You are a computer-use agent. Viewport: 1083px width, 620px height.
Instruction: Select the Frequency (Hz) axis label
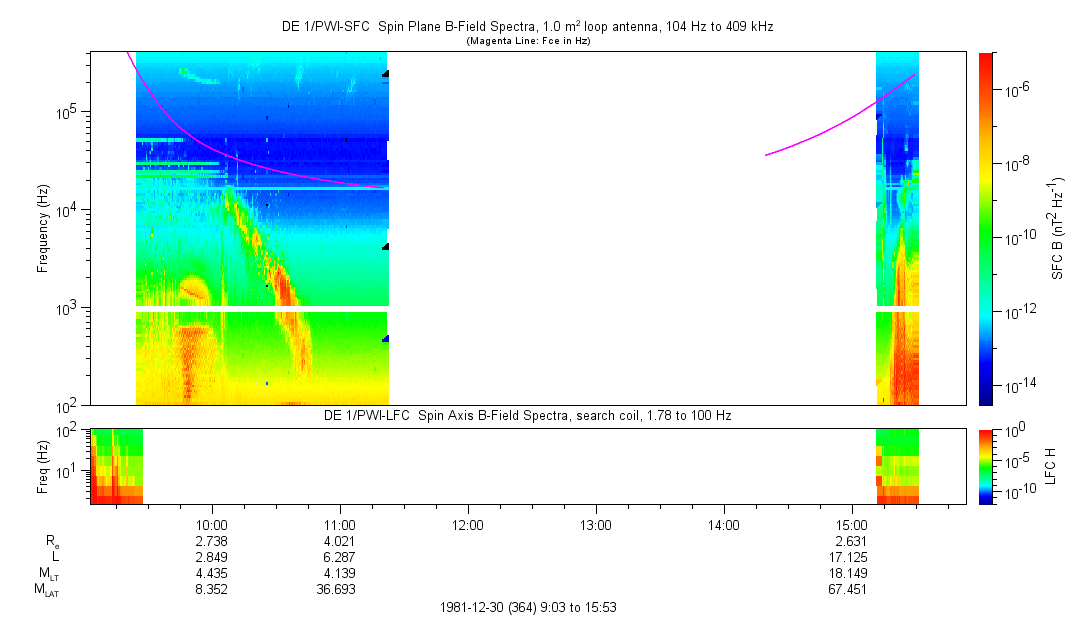click(43, 228)
